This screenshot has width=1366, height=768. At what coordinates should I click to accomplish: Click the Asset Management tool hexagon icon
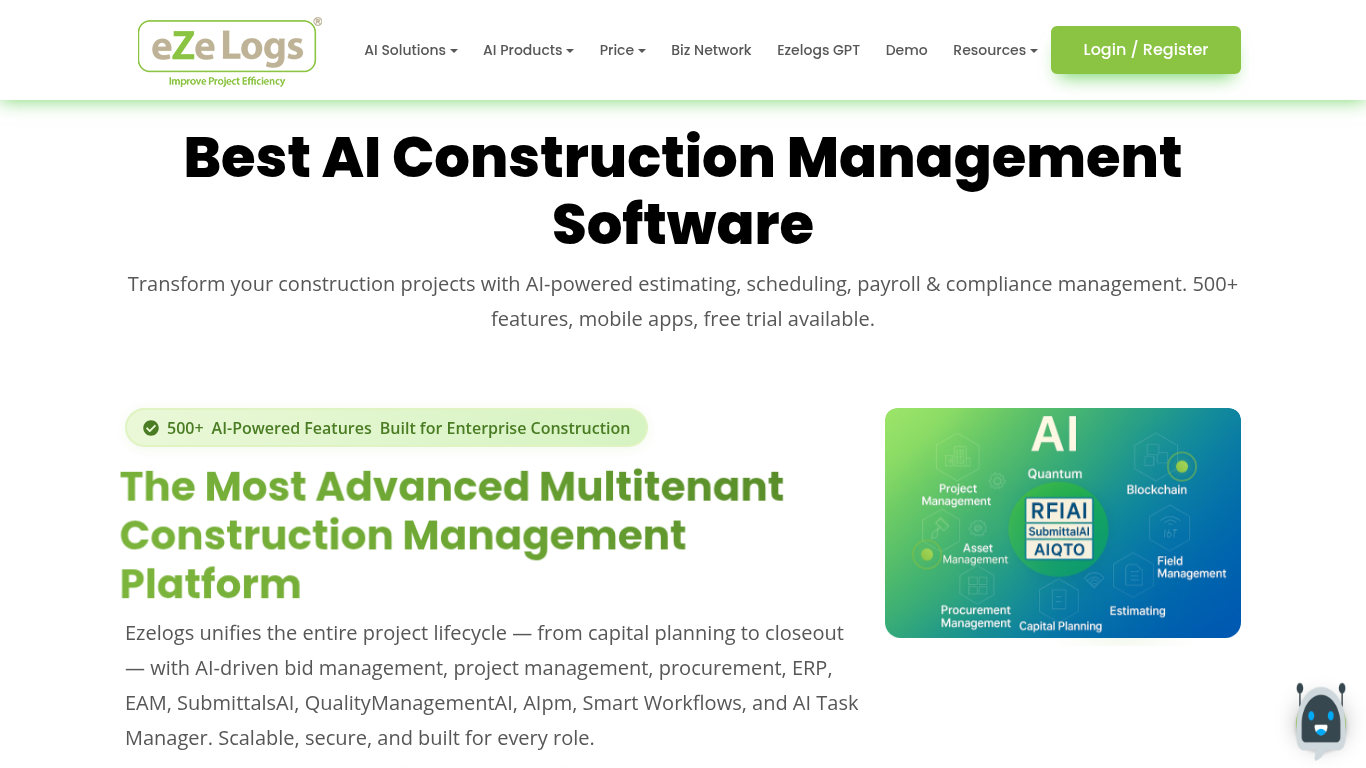tap(941, 526)
